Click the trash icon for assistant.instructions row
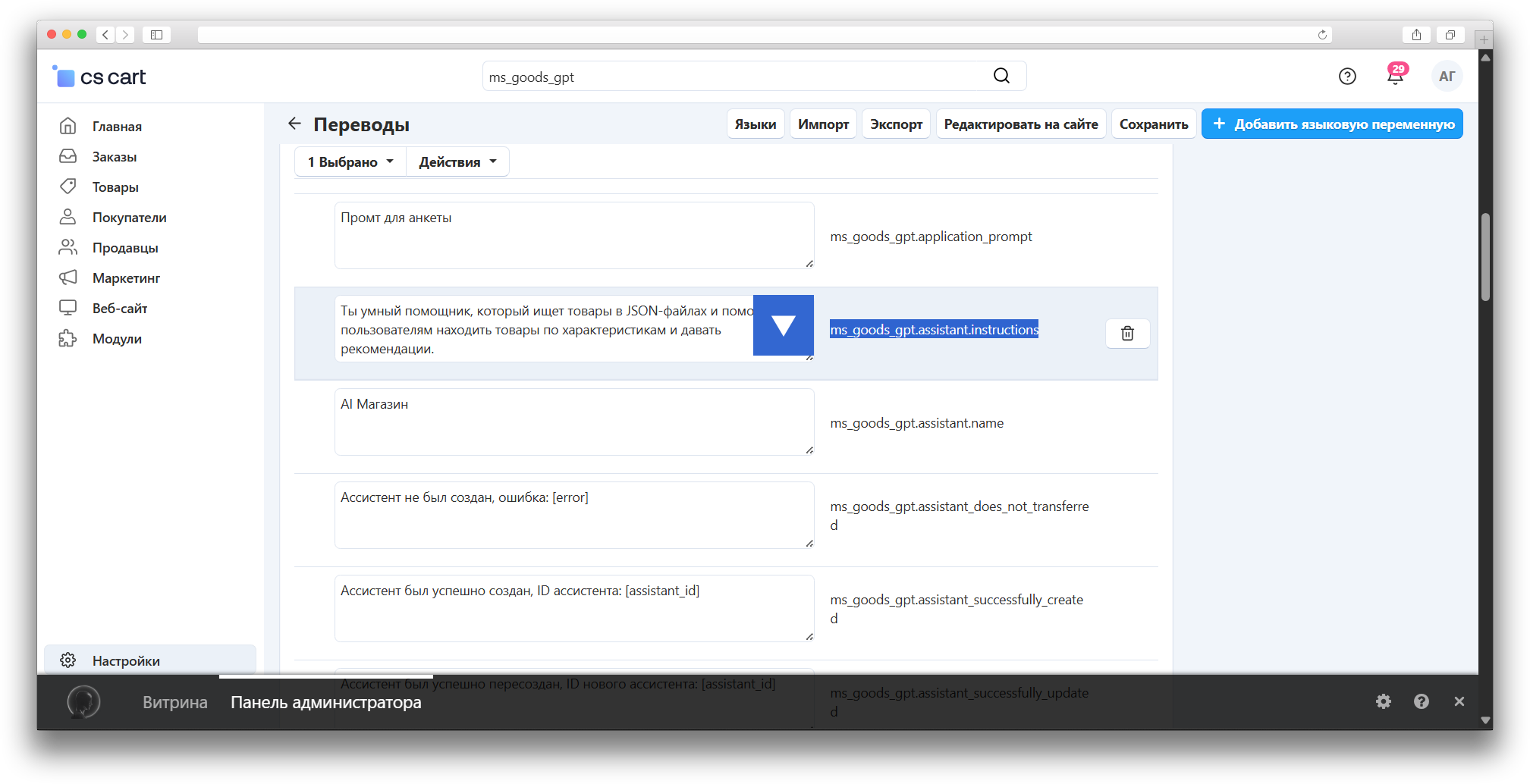 1127,334
